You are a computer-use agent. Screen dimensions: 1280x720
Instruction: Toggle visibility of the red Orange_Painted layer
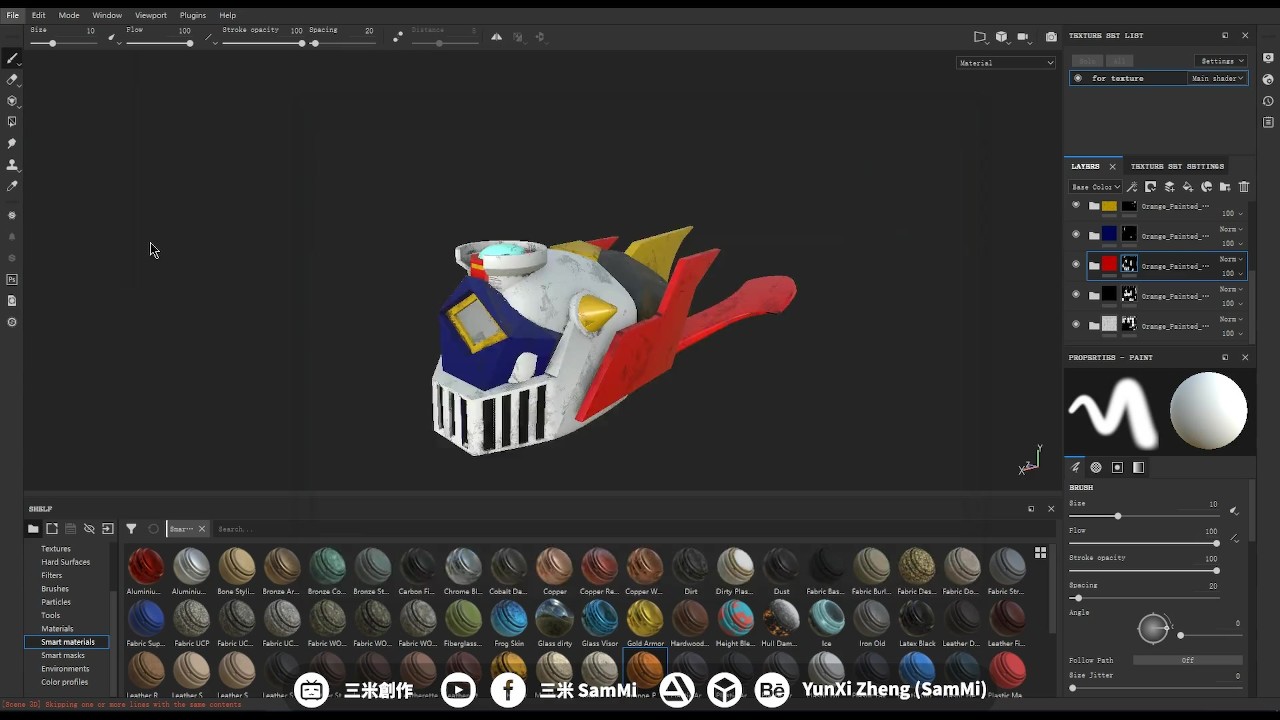[x=1076, y=264]
